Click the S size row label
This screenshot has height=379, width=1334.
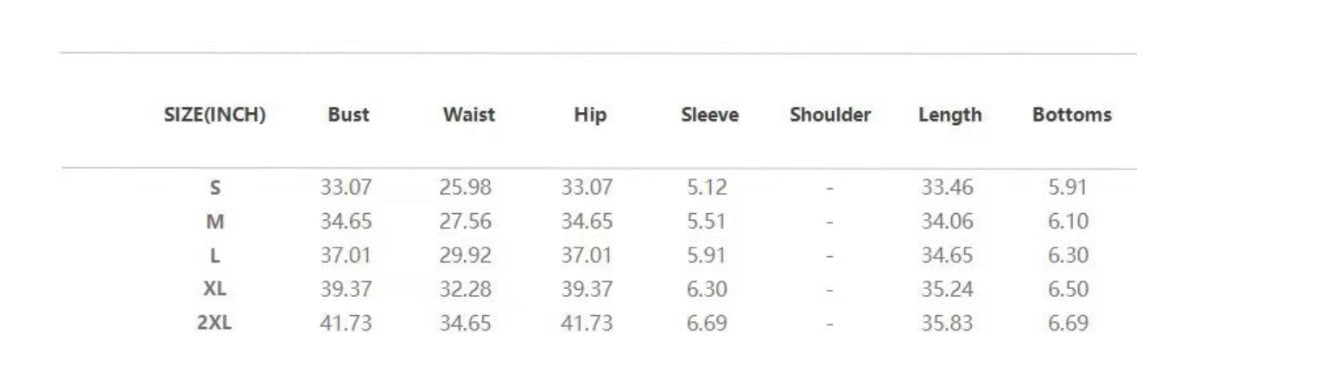click(x=215, y=187)
